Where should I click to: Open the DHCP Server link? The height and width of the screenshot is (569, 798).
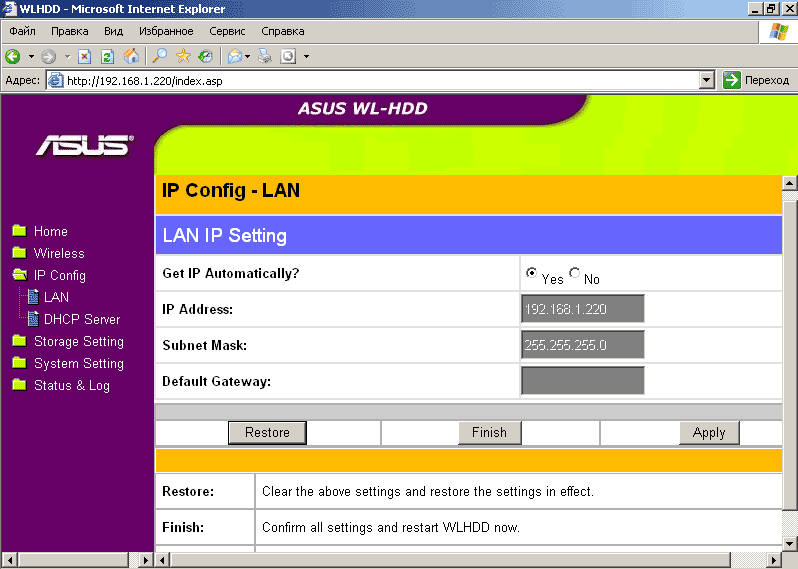click(x=82, y=319)
